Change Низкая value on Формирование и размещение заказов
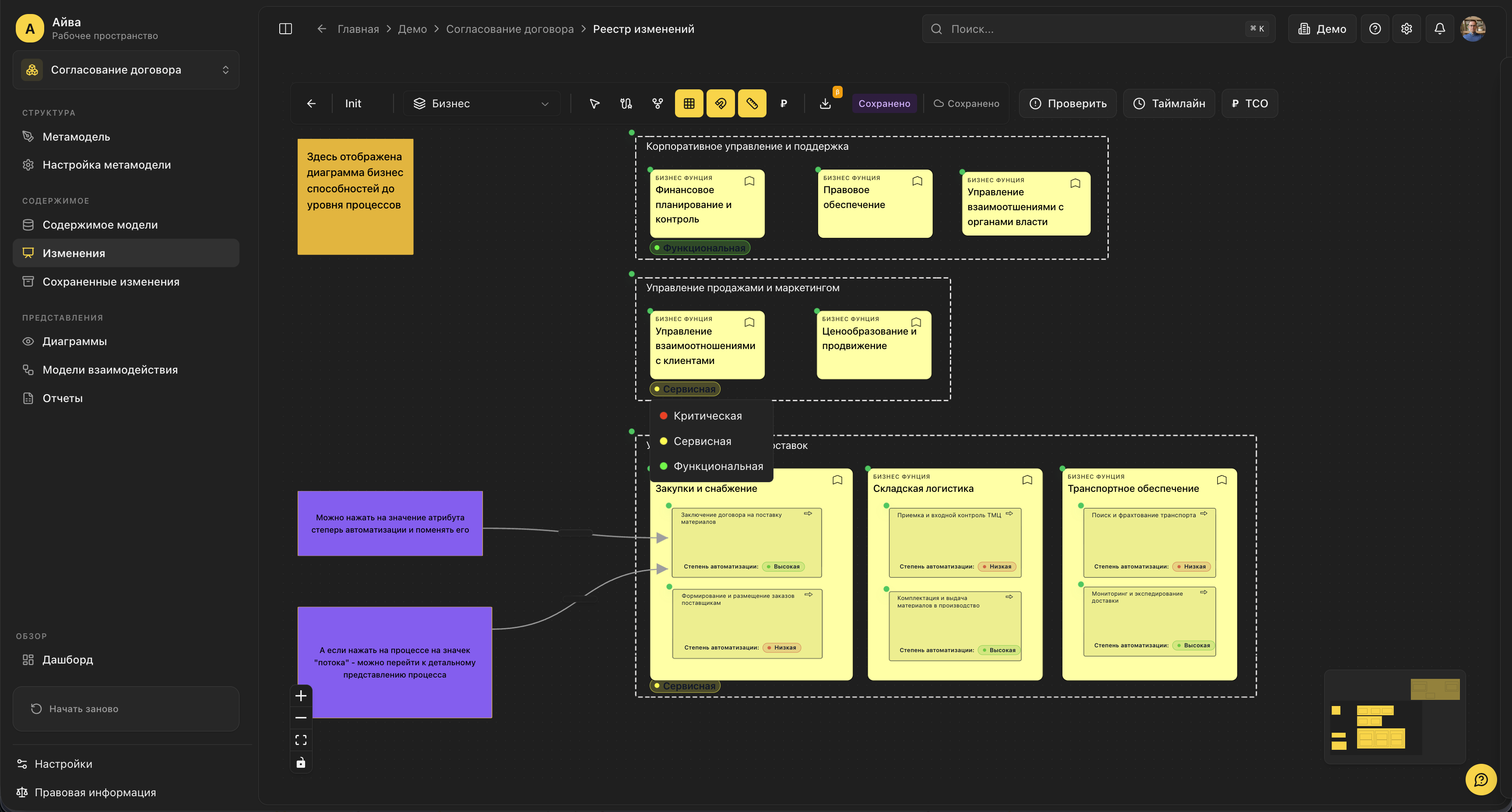The height and width of the screenshot is (812, 1512). pyautogui.click(x=782, y=648)
